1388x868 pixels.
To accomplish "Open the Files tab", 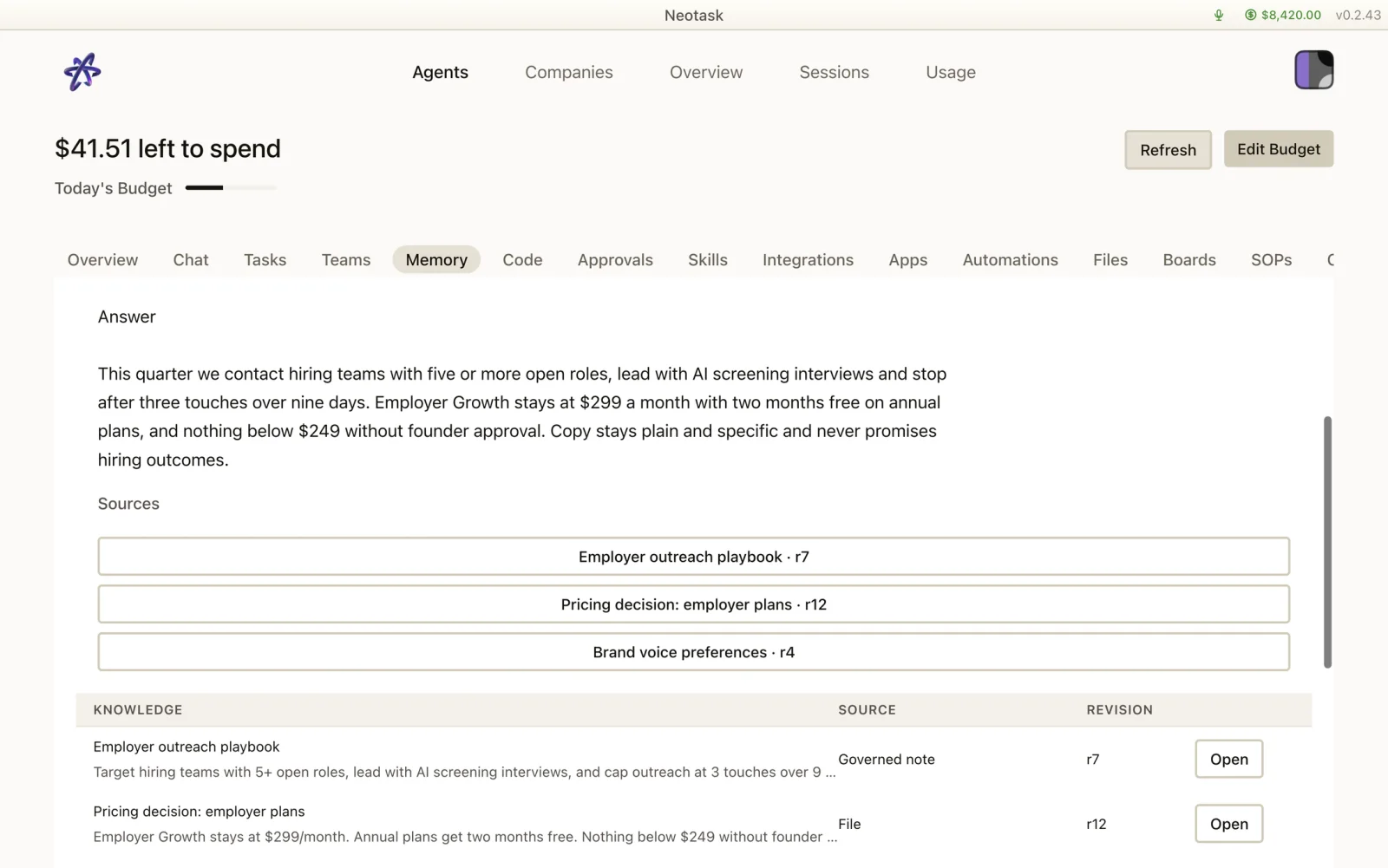I will [1110, 259].
